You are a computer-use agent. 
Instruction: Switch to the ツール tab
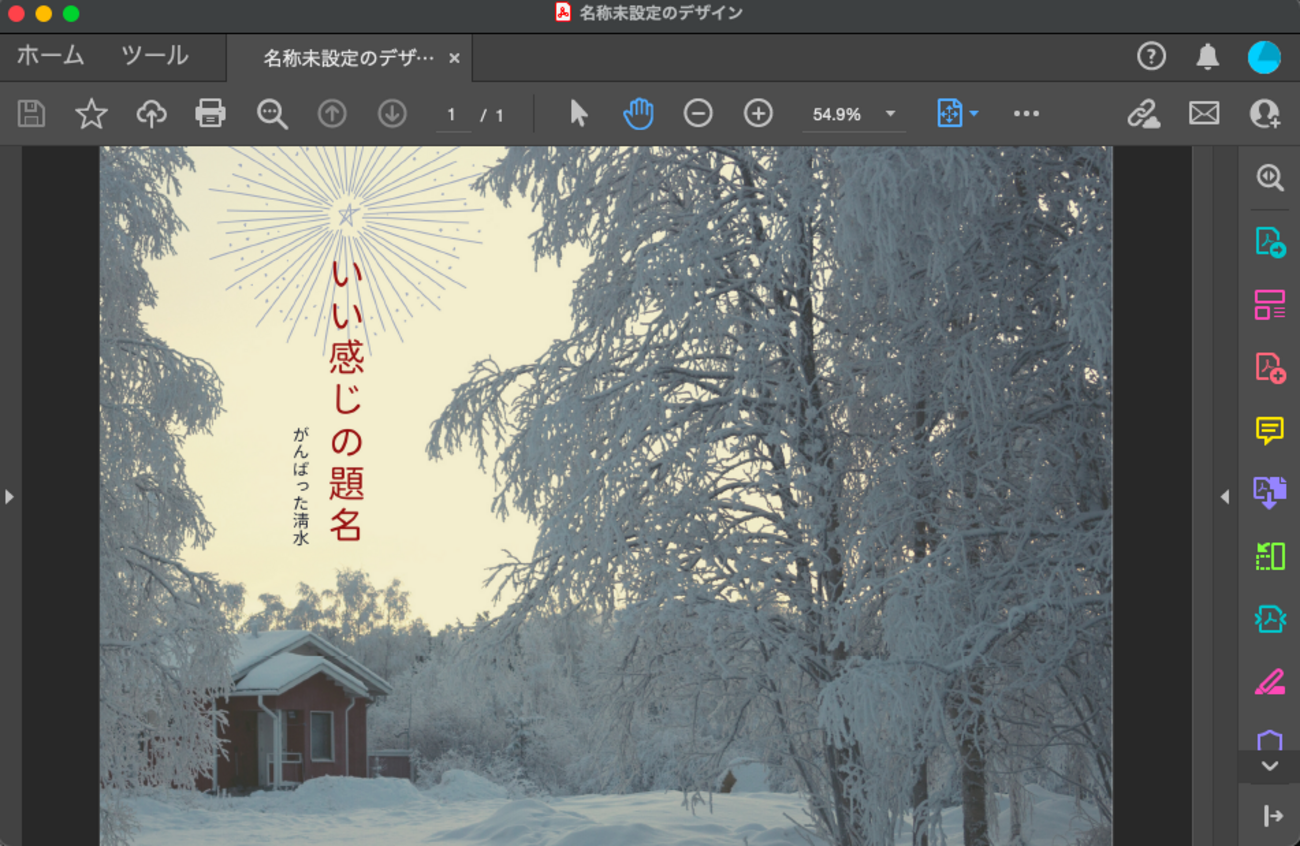click(x=154, y=56)
